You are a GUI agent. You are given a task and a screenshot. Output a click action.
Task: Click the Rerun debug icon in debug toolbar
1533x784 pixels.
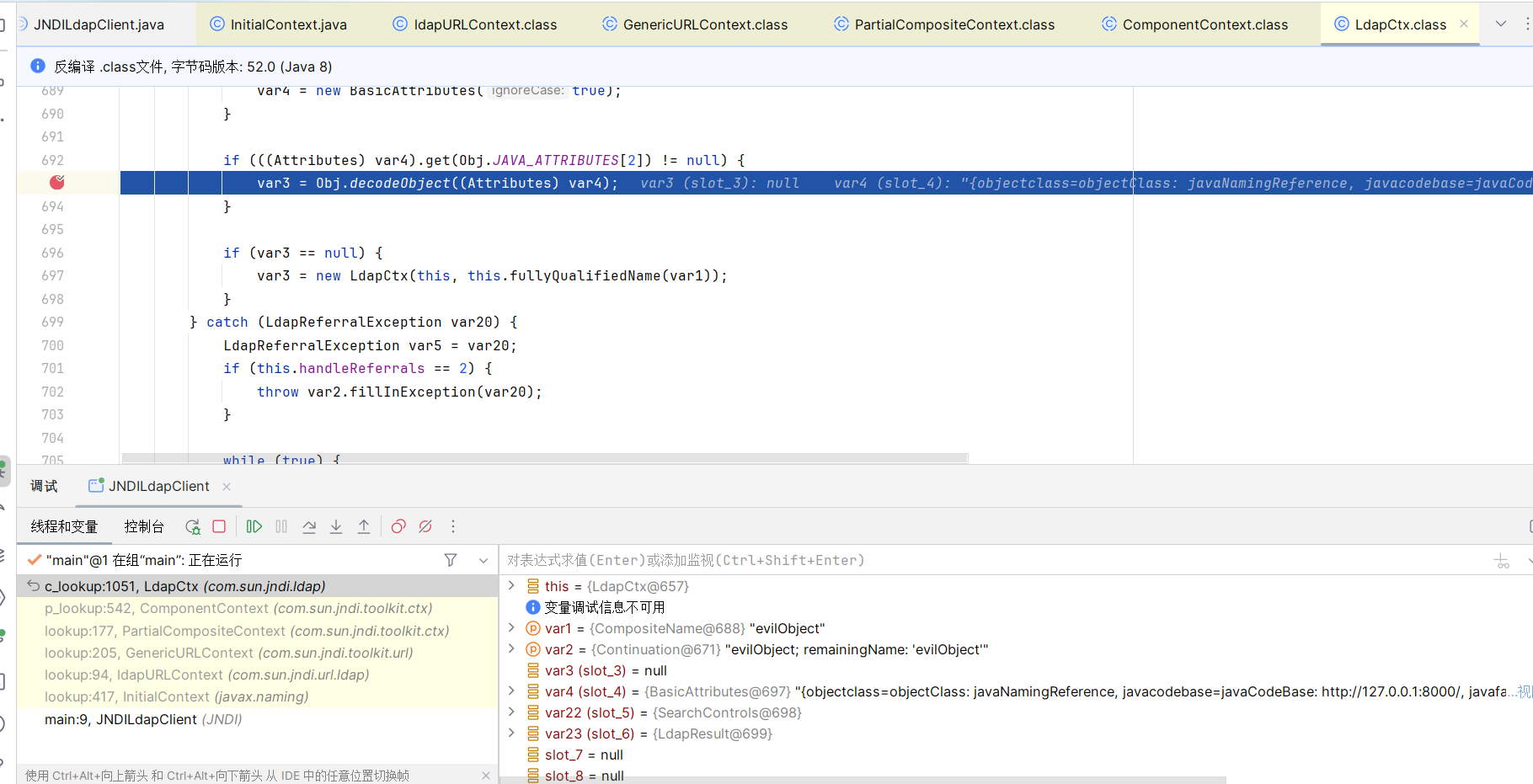(193, 526)
